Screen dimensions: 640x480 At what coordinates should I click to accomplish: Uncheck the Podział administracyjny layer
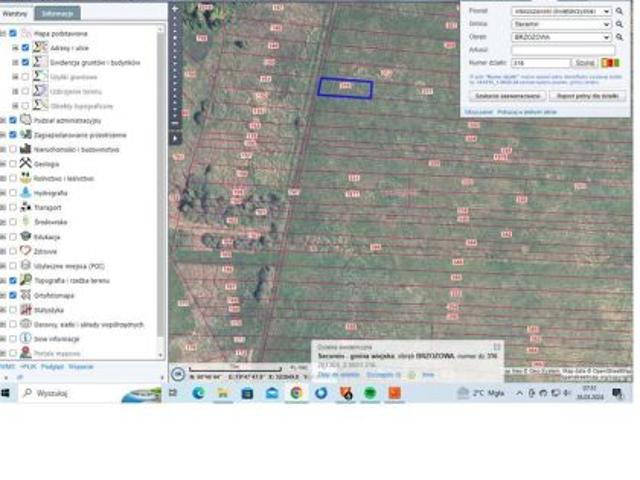point(13,120)
